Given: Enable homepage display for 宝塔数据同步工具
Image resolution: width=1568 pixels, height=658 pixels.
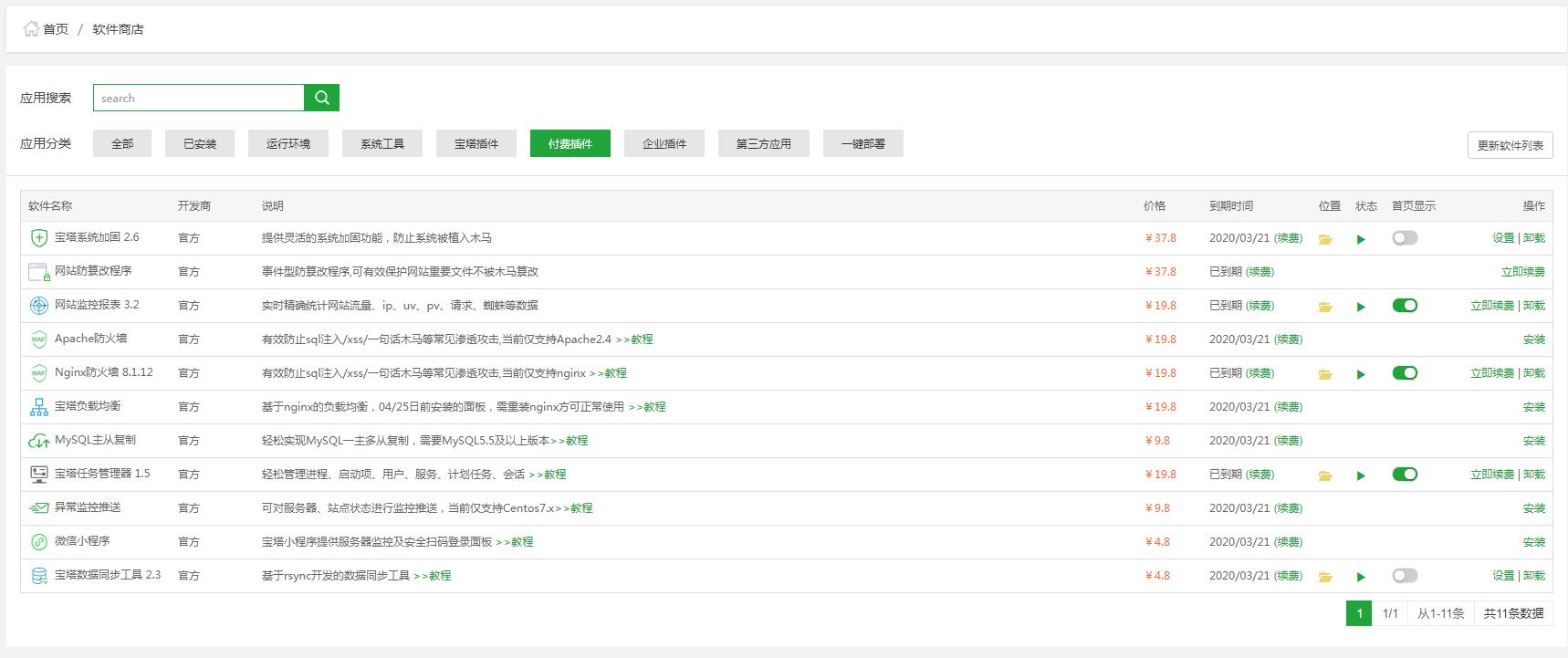Looking at the screenshot, I should point(1405,575).
